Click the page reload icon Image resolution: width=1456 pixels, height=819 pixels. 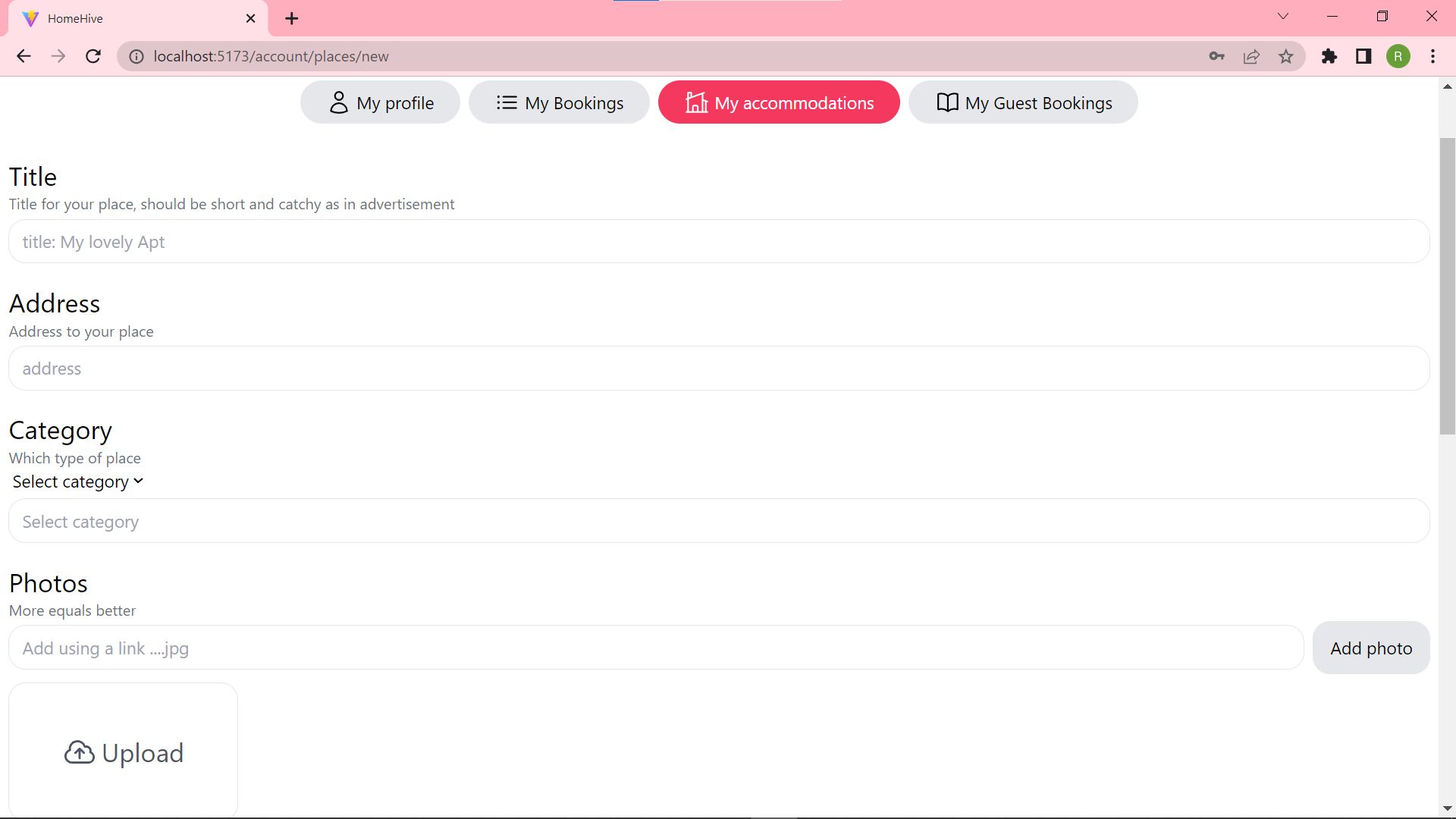point(93,56)
